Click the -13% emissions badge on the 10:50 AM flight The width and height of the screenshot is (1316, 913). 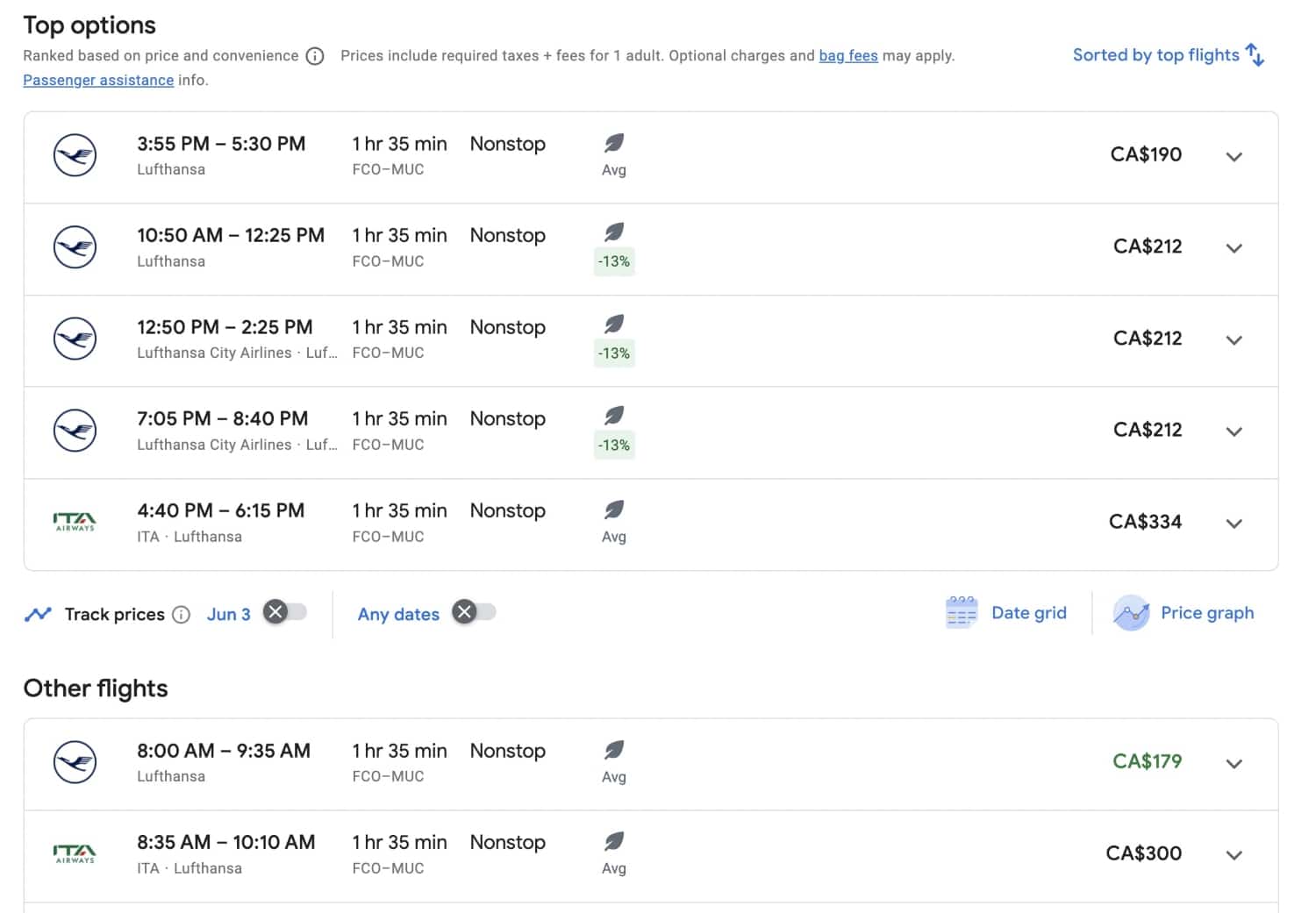coord(614,261)
